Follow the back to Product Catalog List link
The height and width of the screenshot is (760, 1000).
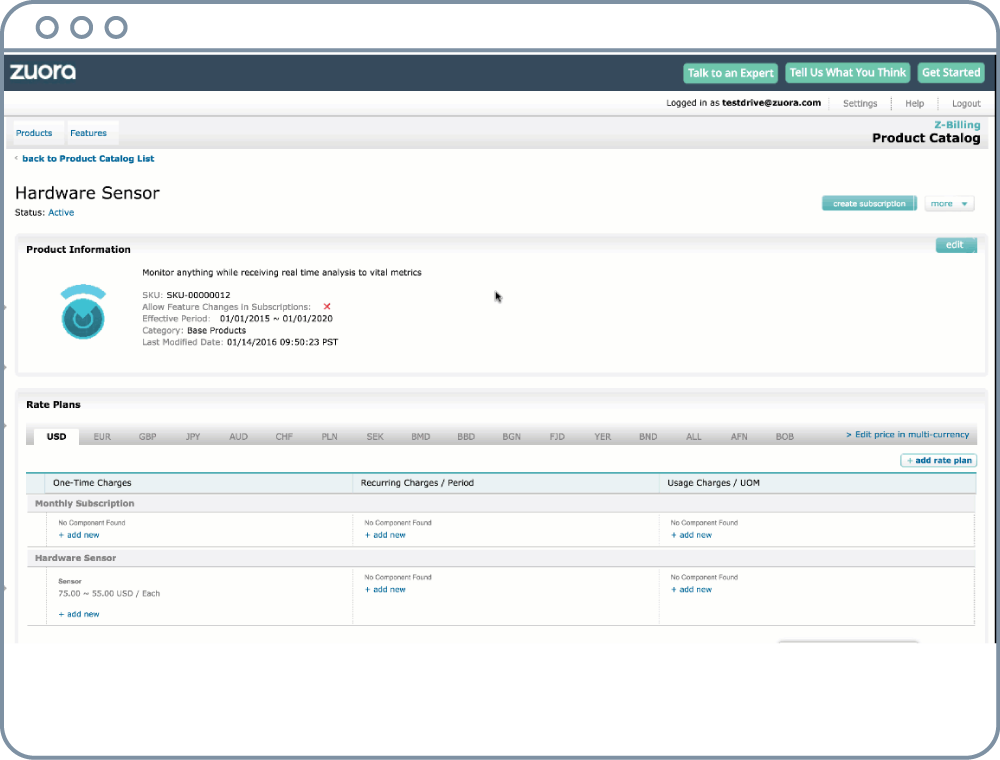(x=88, y=159)
